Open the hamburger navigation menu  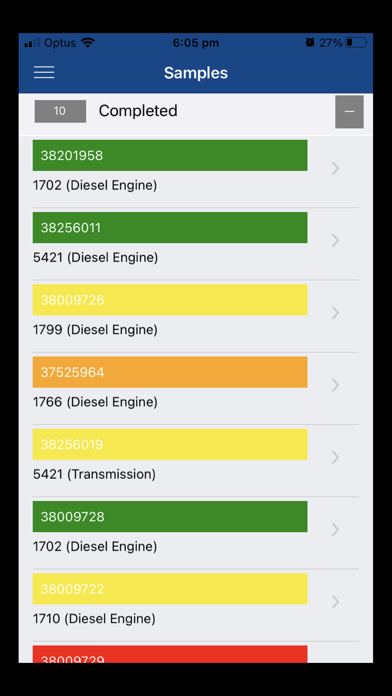click(44, 72)
